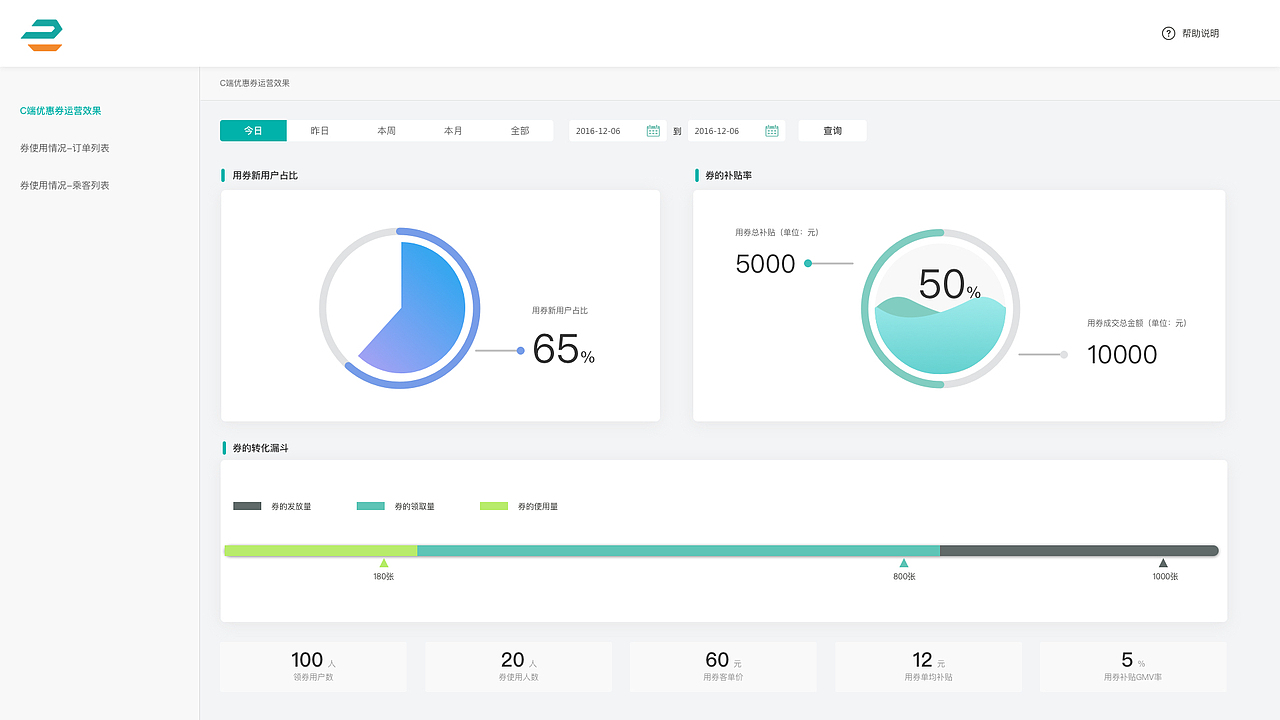Image resolution: width=1280 pixels, height=720 pixels.
Task: Click the 用券补贴GMV率 5% stat card
Action: (1133, 666)
